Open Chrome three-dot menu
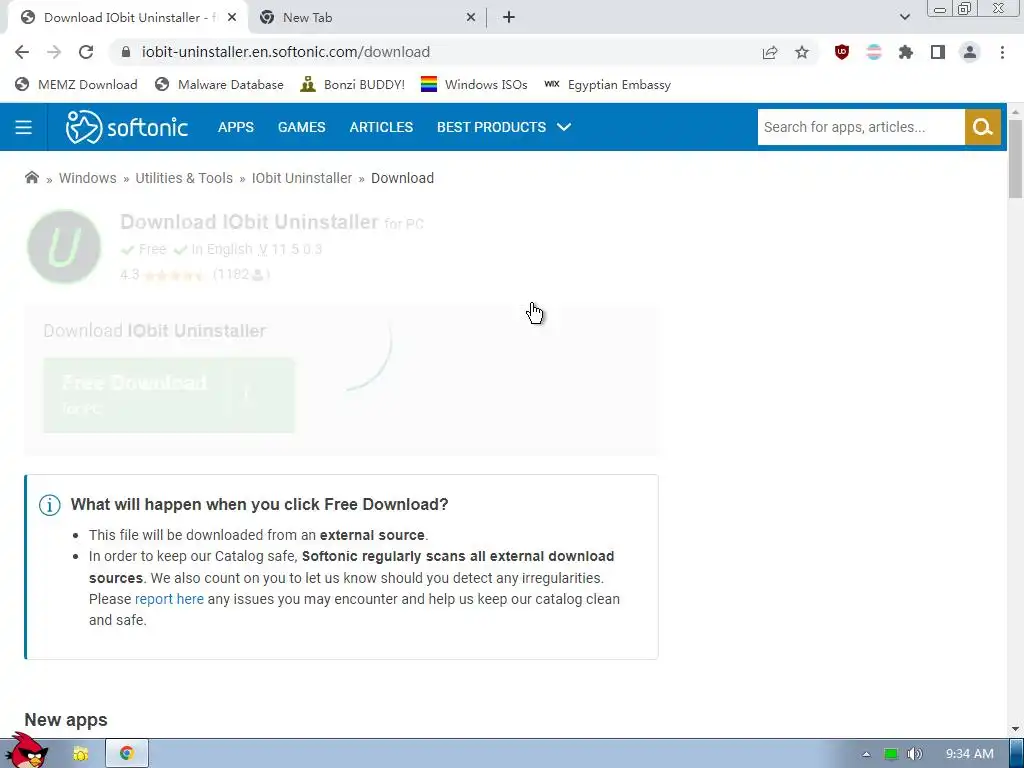This screenshot has width=1024, height=768. click(1002, 52)
